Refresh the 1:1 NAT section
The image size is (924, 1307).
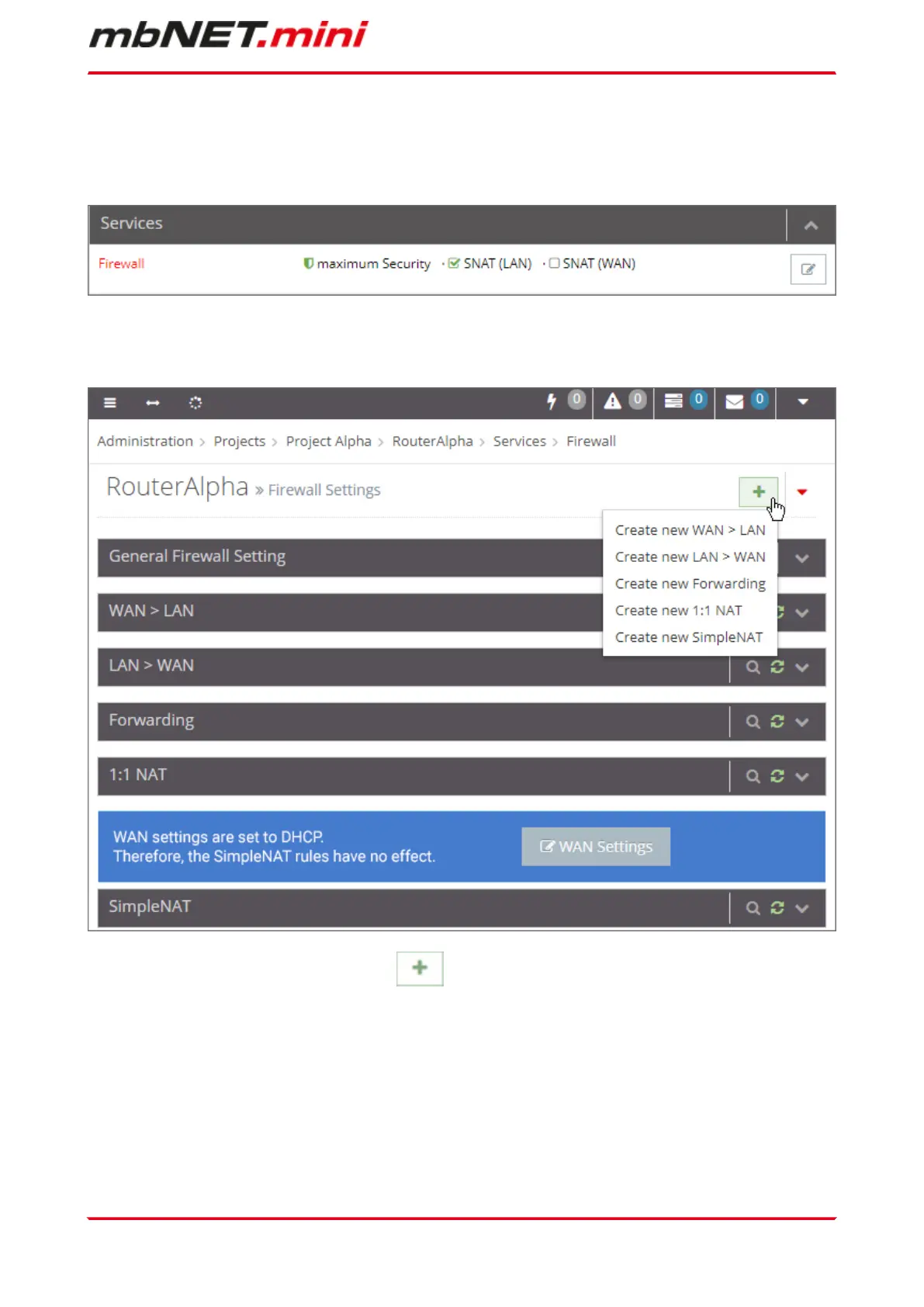pos(777,775)
